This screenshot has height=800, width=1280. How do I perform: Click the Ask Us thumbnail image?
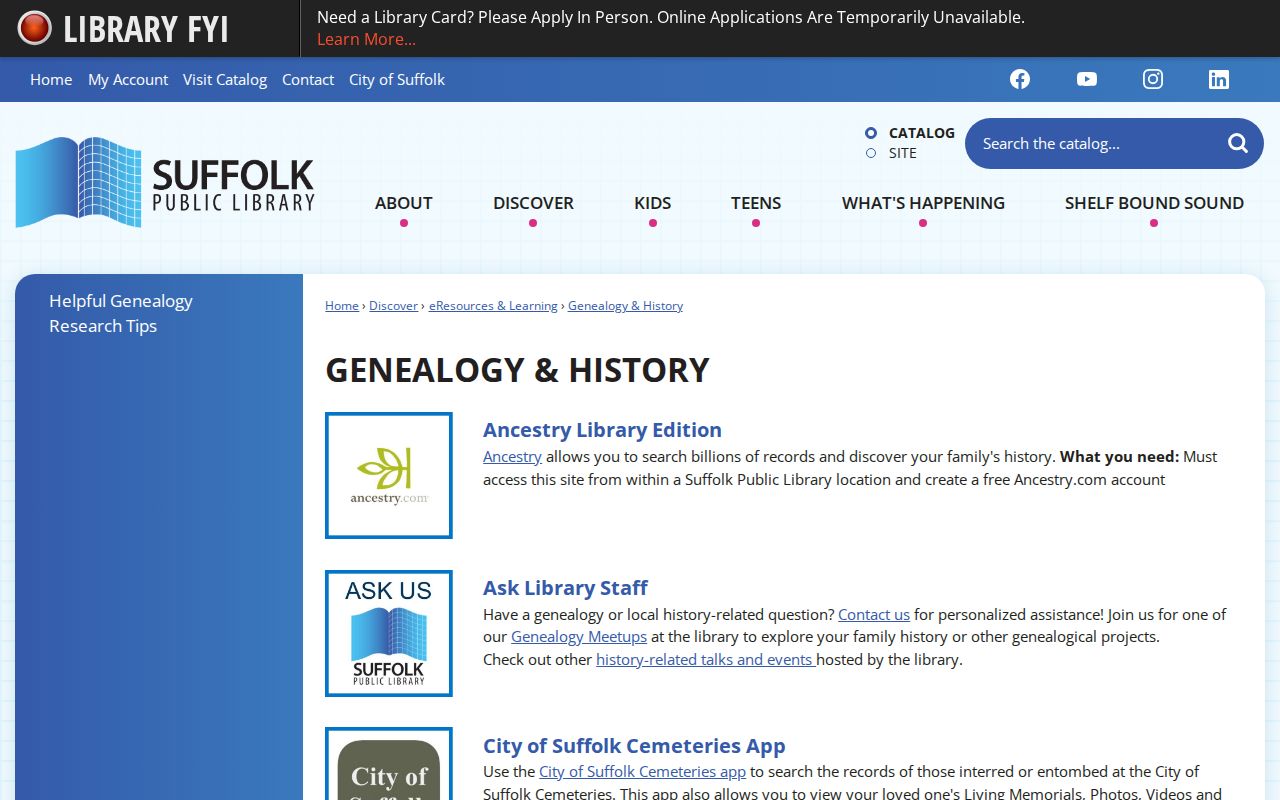click(389, 633)
